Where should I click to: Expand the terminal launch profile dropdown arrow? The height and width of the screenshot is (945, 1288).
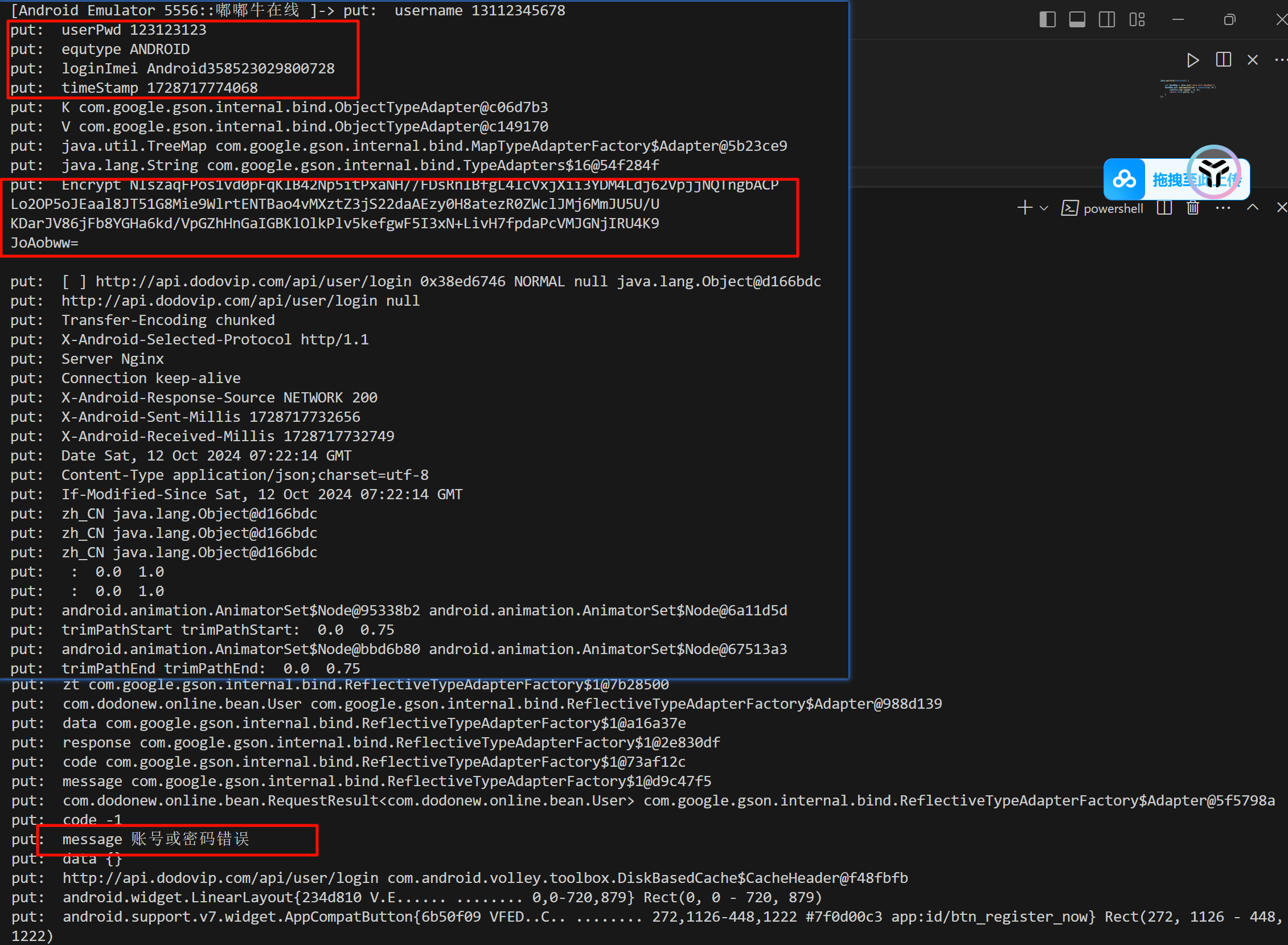pyautogui.click(x=1044, y=208)
